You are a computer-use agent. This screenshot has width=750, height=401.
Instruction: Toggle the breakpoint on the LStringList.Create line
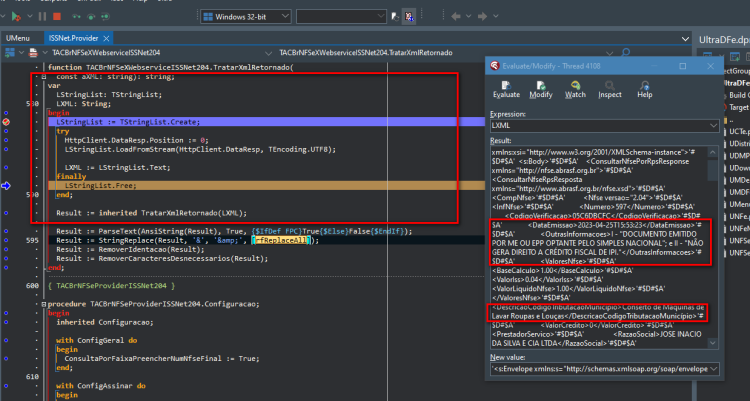6,122
